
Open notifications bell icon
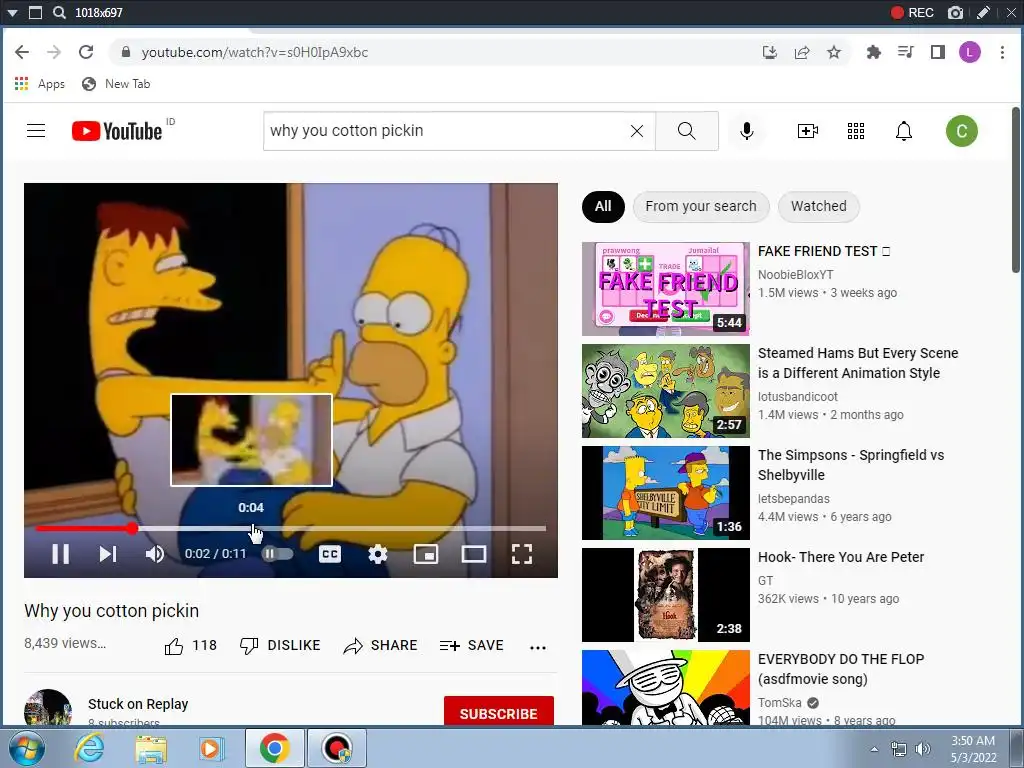point(904,131)
